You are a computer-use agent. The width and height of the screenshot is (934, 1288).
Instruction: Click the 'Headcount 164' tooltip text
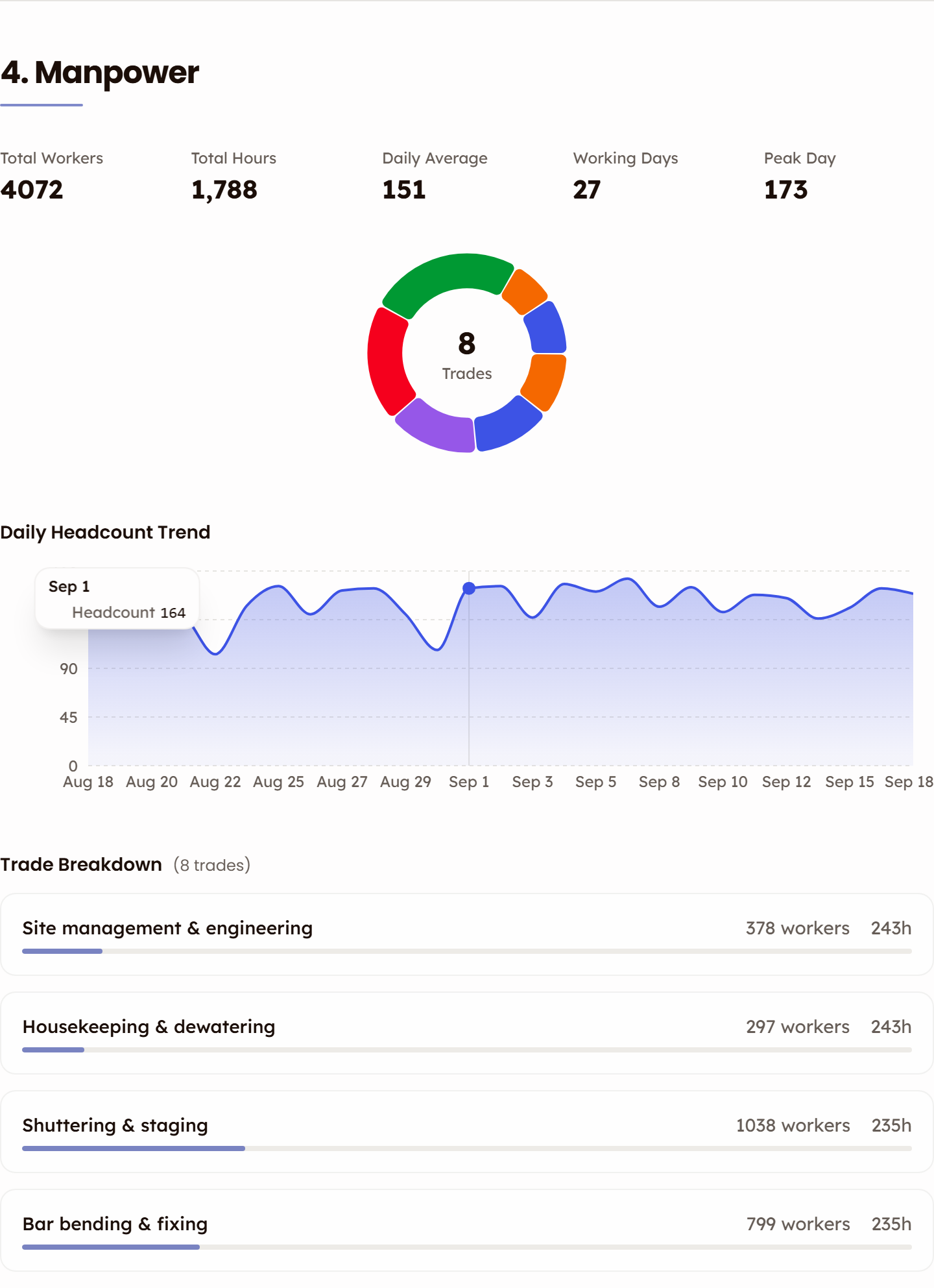point(128,613)
